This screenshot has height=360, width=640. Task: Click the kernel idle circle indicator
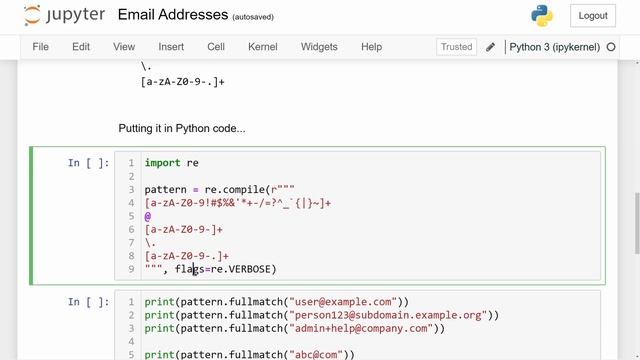point(611,47)
